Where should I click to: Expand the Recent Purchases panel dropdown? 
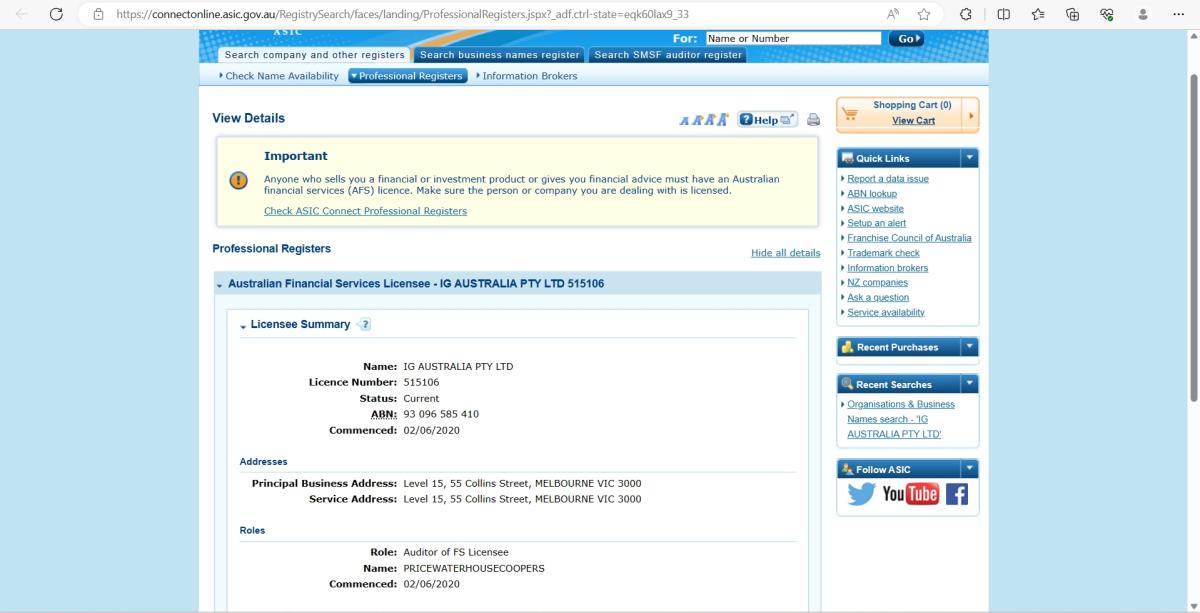tap(968, 347)
